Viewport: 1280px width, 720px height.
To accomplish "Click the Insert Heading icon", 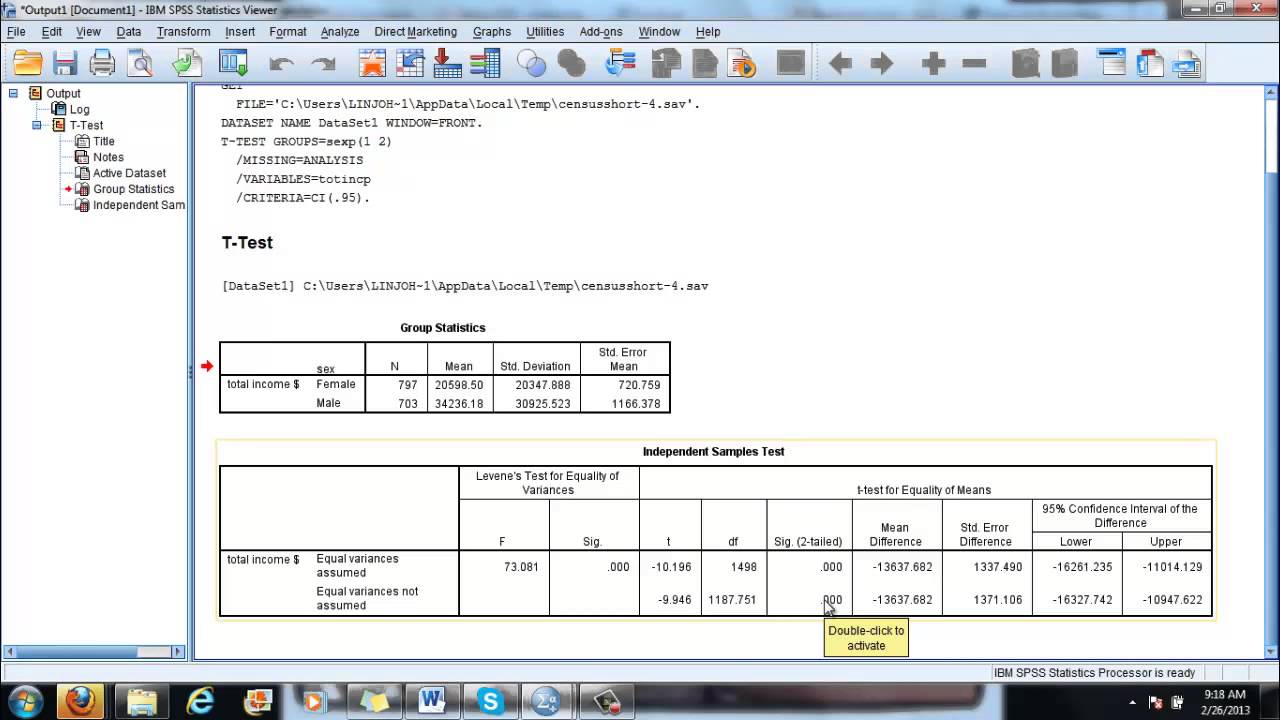I will (1113, 64).
